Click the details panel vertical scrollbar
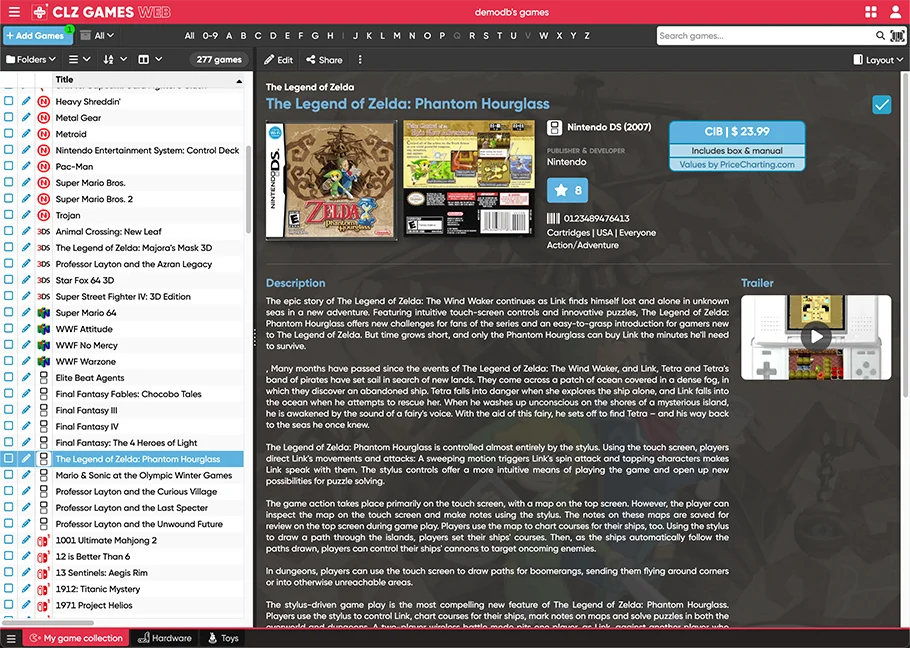Image resolution: width=910 pixels, height=648 pixels. click(905, 235)
